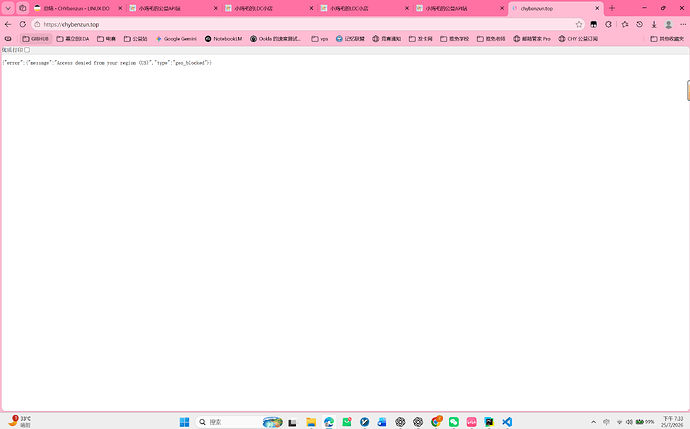Expand the tab actions dropdown arrow
Image resolution: width=690 pixels, height=429 pixels.
click(x=8, y=8)
